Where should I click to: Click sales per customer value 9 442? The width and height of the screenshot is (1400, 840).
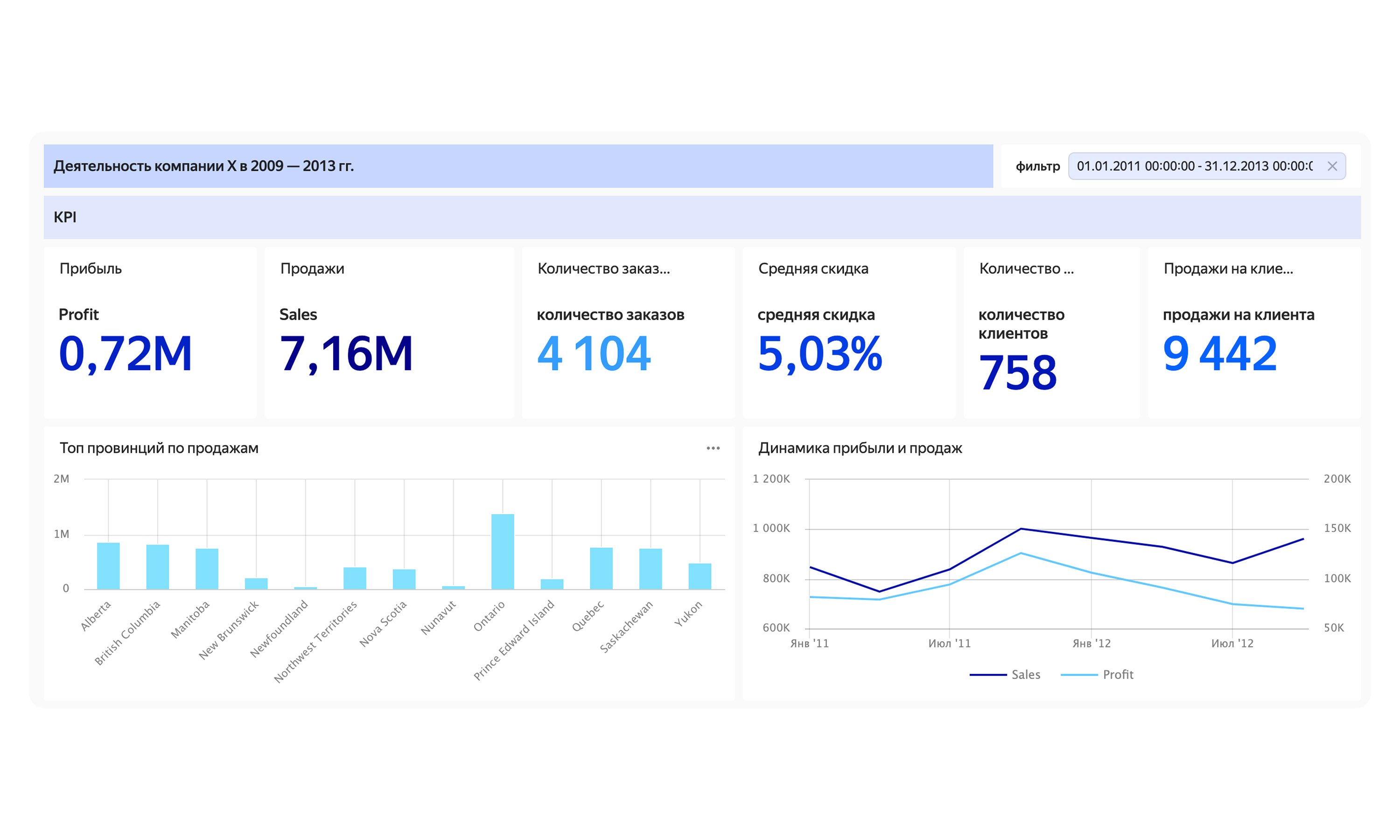[x=1219, y=353]
